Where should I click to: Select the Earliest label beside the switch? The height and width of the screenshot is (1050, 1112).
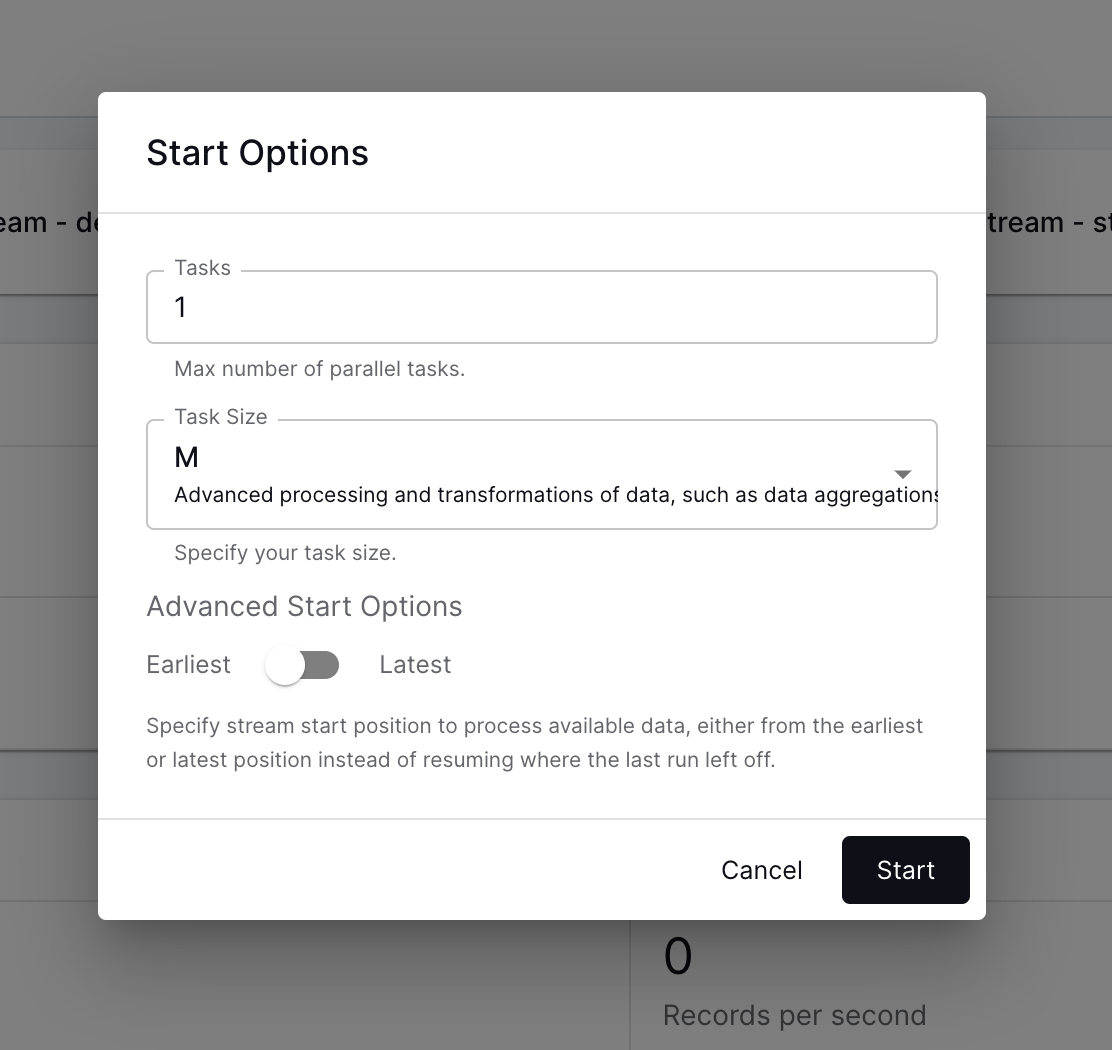coord(188,665)
